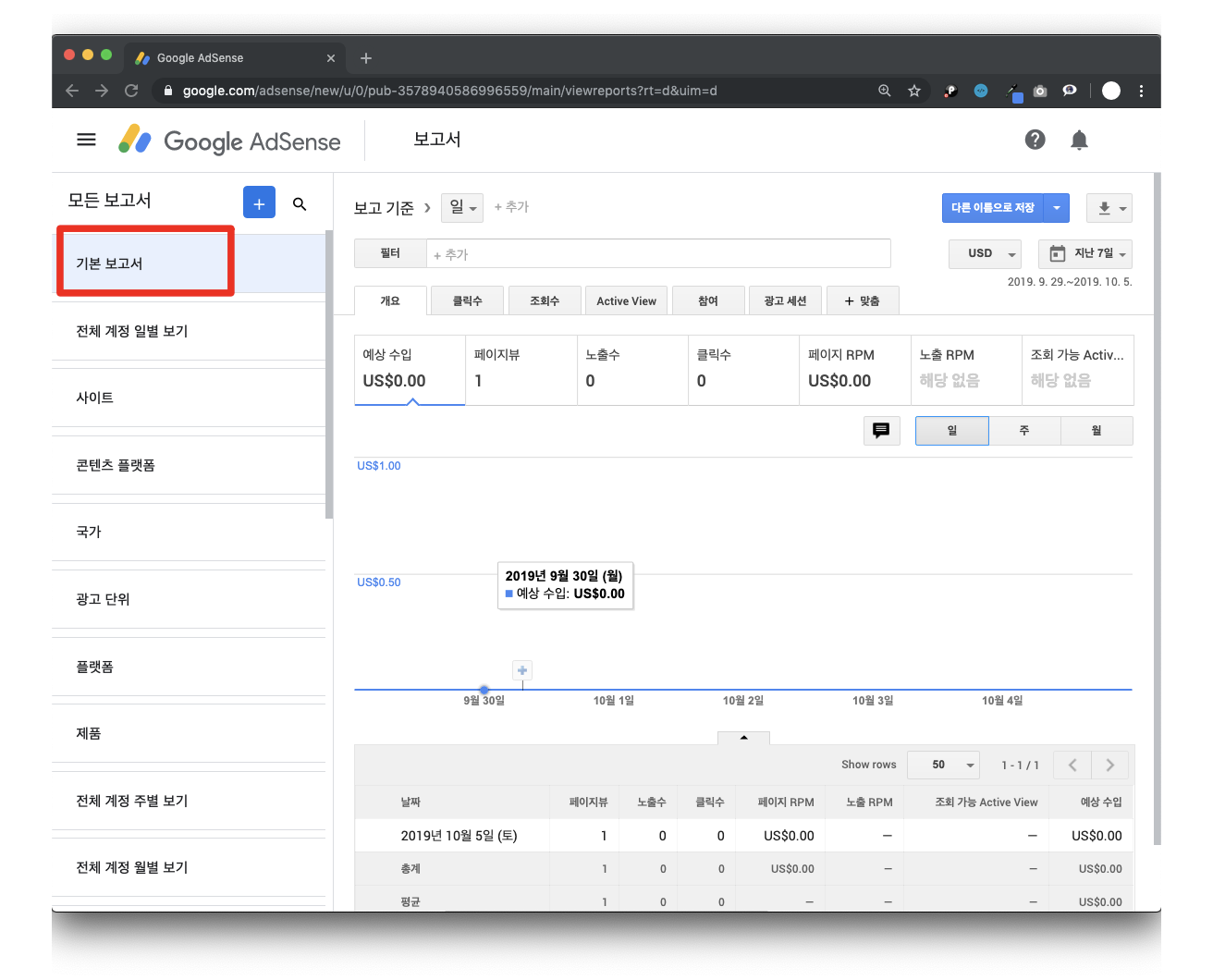Click the plus marker on the chart

(x=522, y=670)
